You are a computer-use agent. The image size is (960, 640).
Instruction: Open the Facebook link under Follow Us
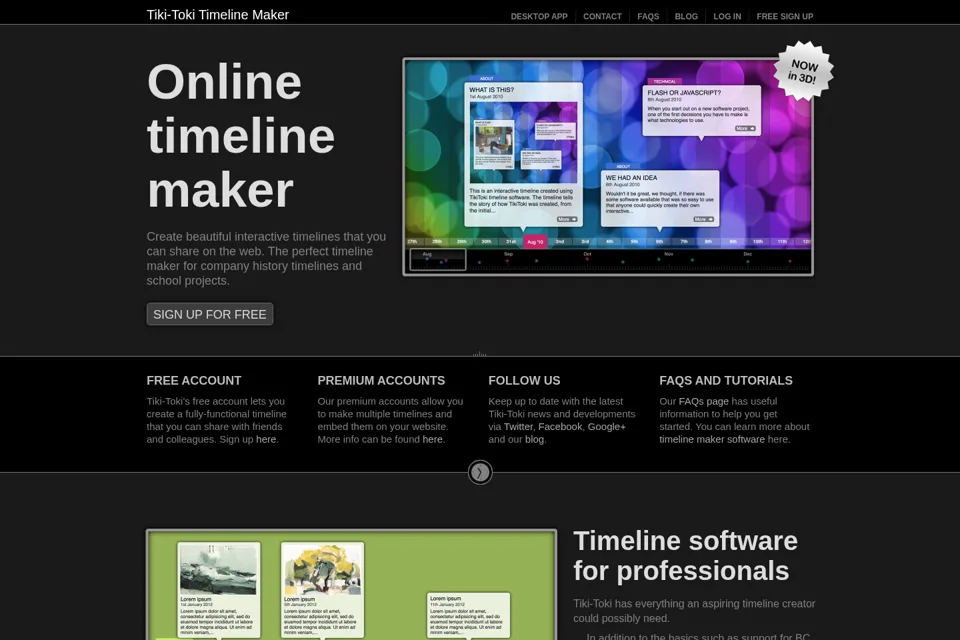click(x=560, y=426)
